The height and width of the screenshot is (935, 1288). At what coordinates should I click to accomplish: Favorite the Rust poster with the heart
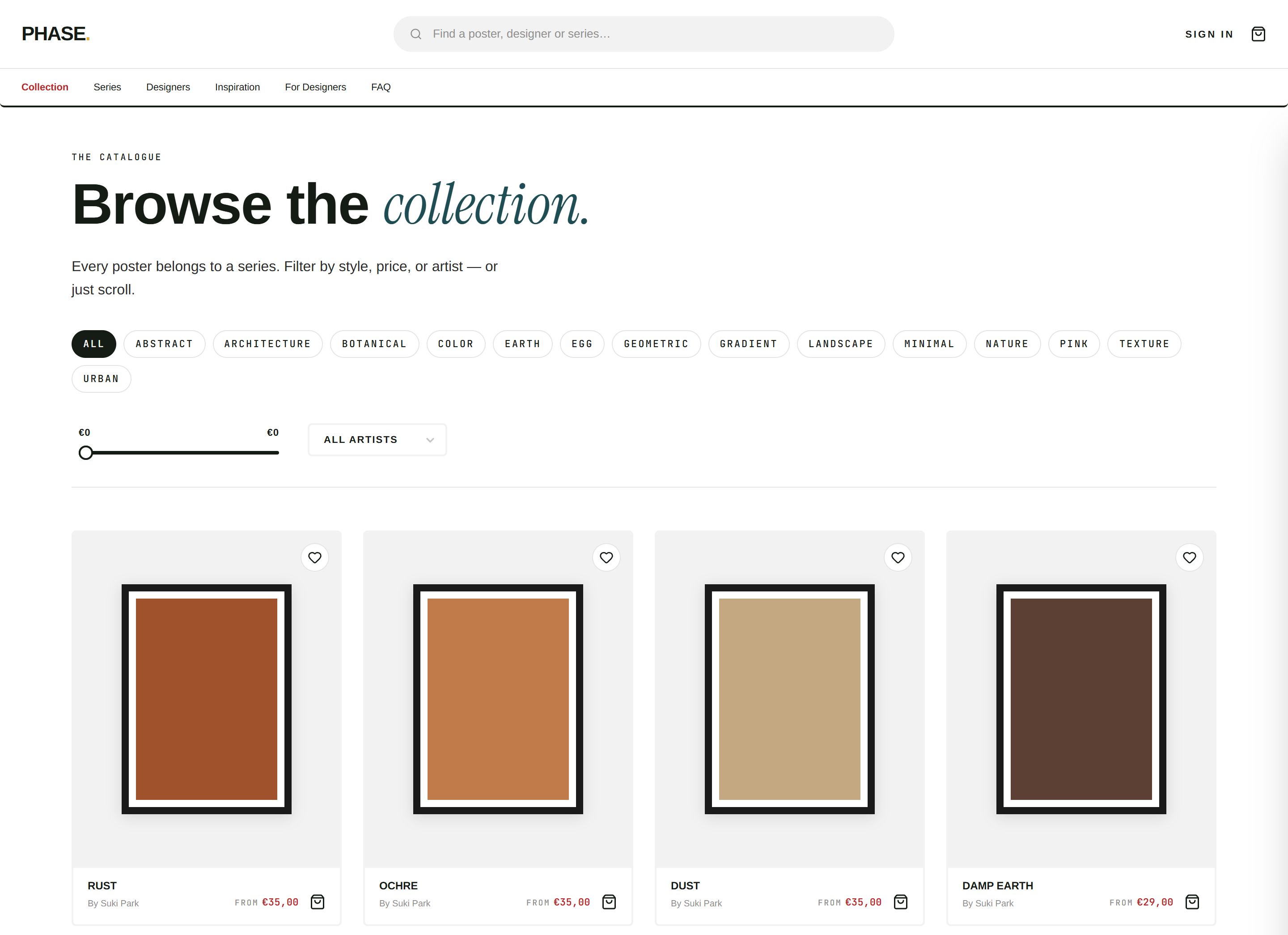[314, 557]
